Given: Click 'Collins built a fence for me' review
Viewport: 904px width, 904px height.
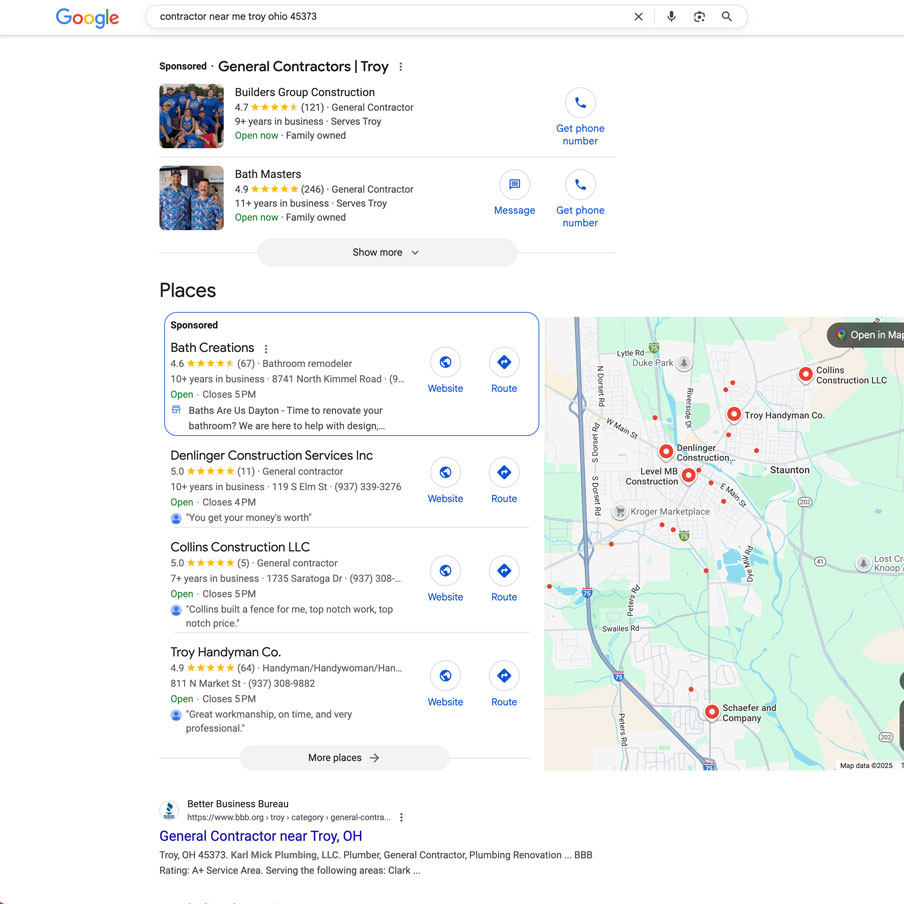Looking at the screenshot, I should tap(289, 616).
